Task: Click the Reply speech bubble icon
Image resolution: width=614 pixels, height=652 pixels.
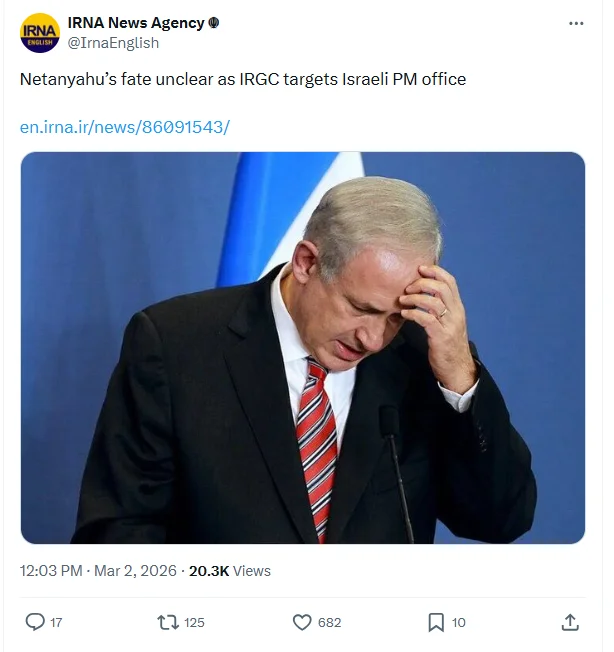Action: pyautogui.click(x=34, y=622)
